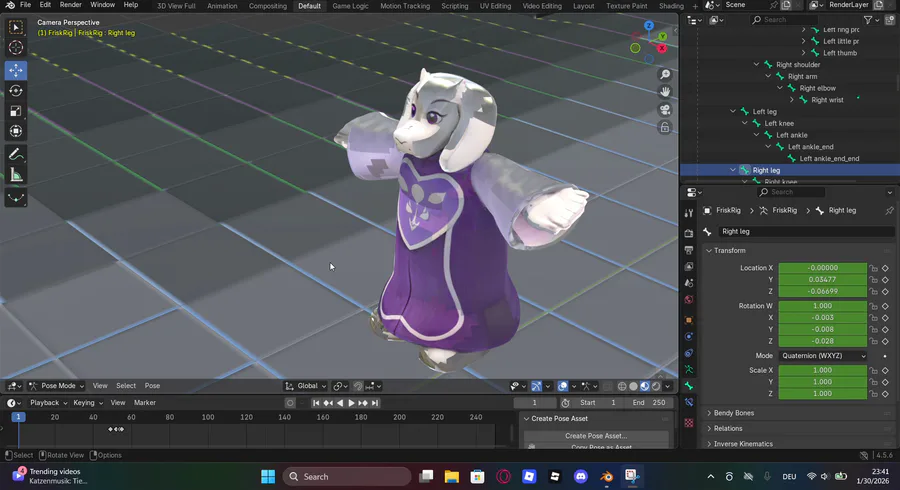The image size is (900, 490).
Task: Choose the Annotate pencil tool
Action: point(16,154)
